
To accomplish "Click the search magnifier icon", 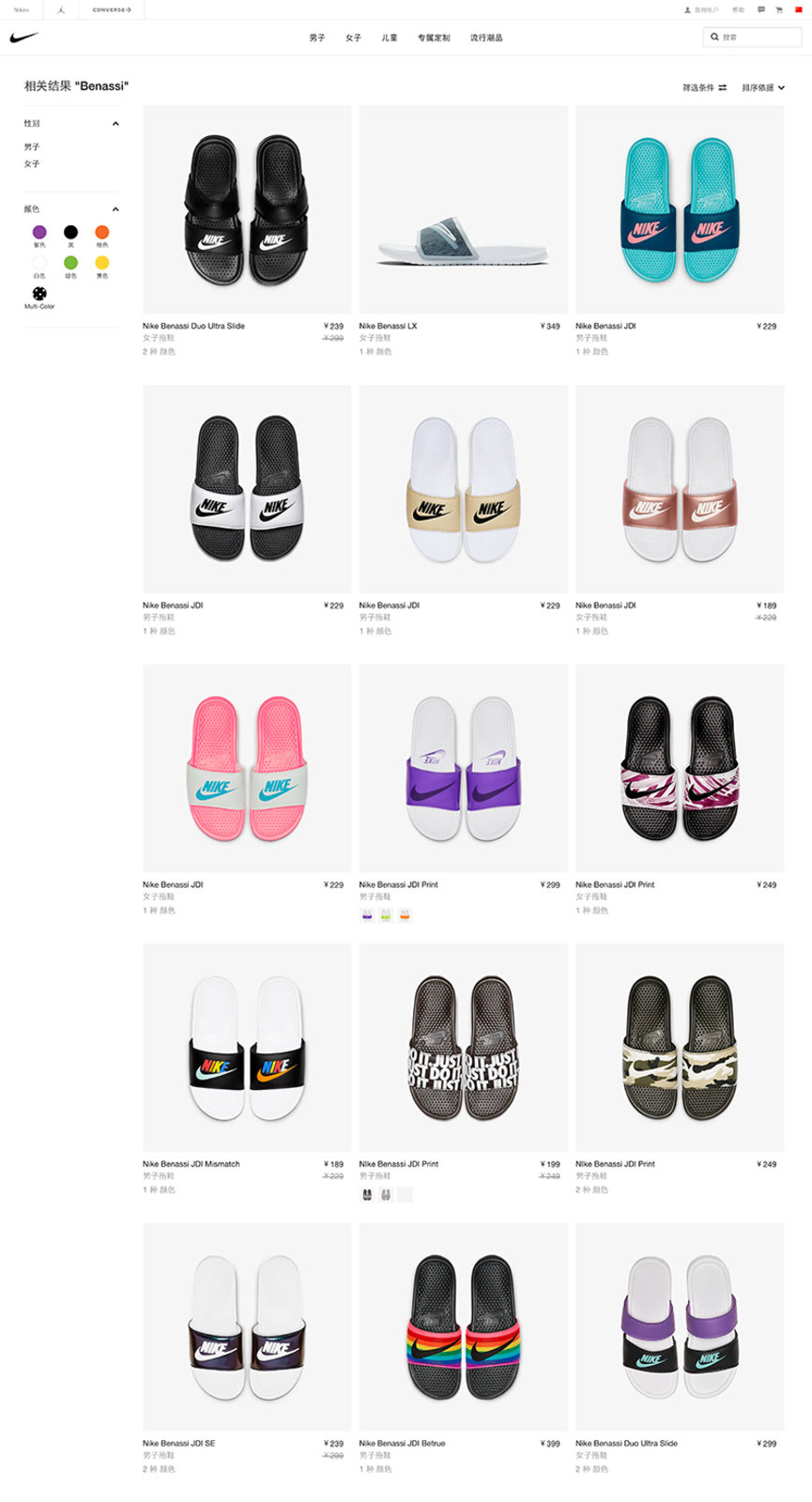I will 714,38.
